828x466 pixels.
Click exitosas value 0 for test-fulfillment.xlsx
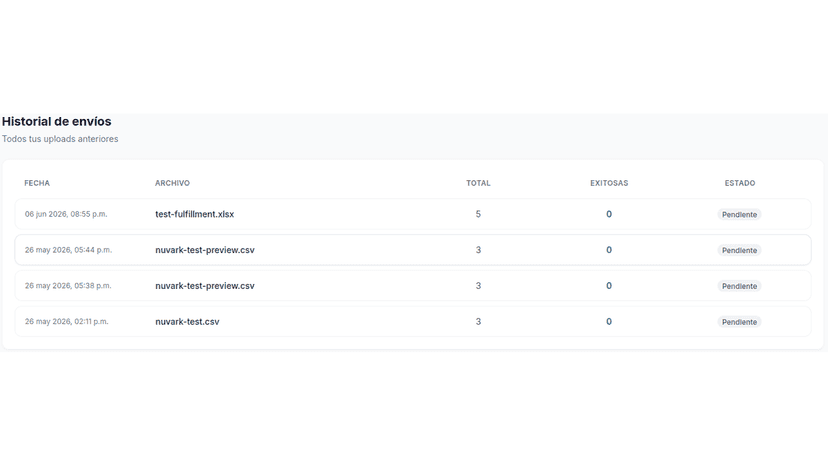[x=609, y=214]
